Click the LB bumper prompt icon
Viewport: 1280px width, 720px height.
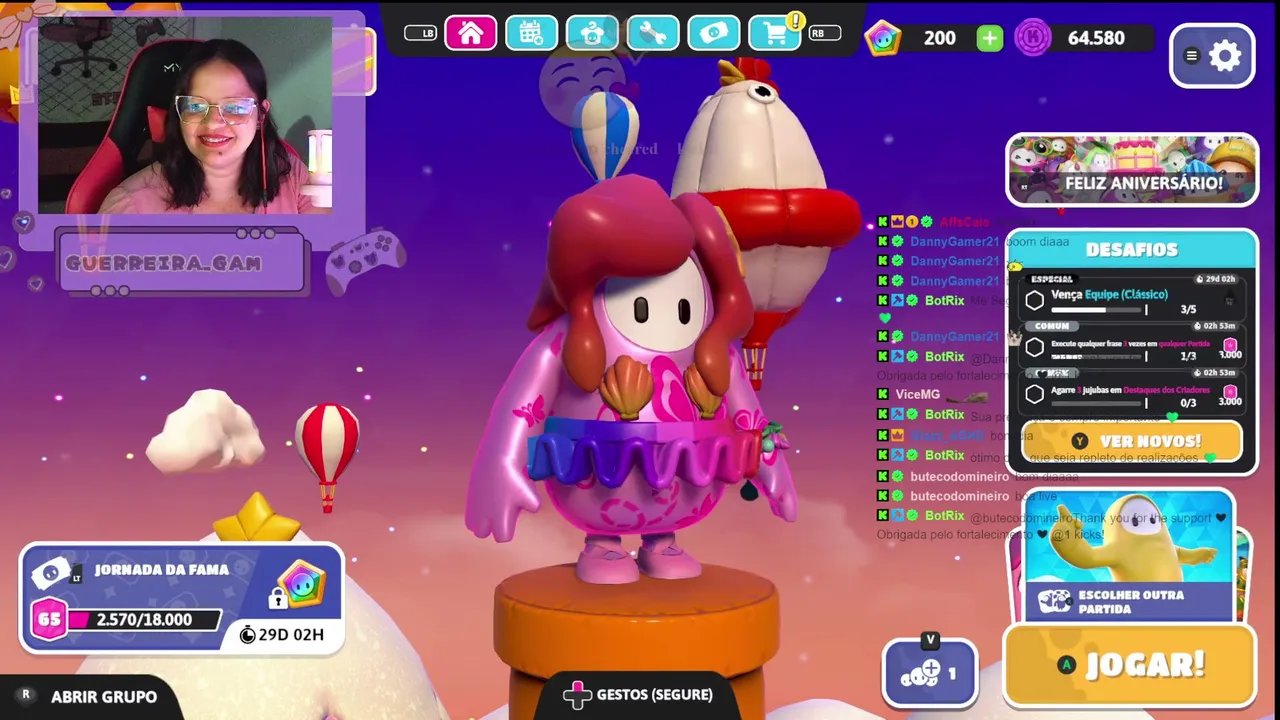(421, 33)
